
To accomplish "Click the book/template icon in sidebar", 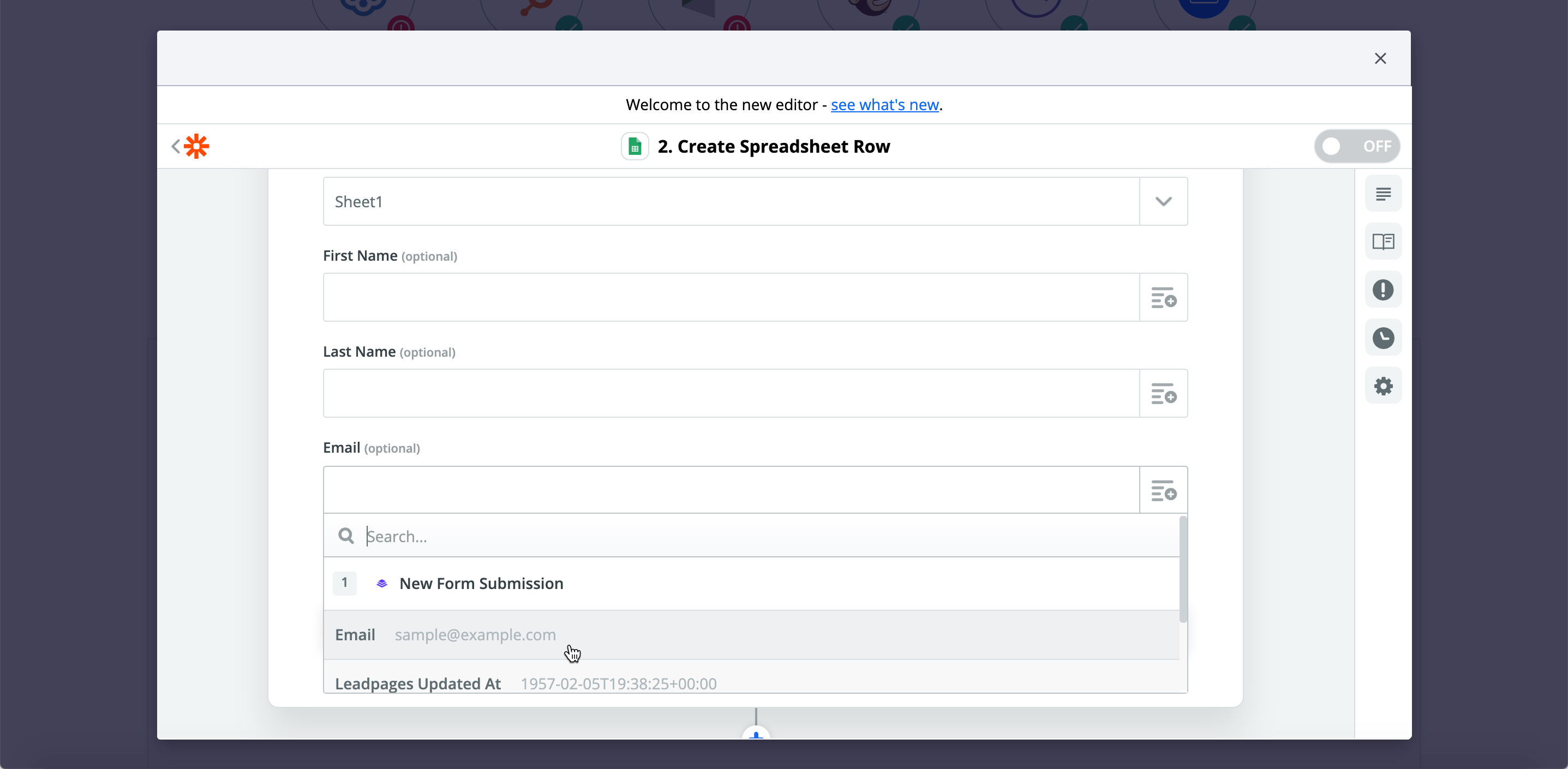I will 1384,242.
